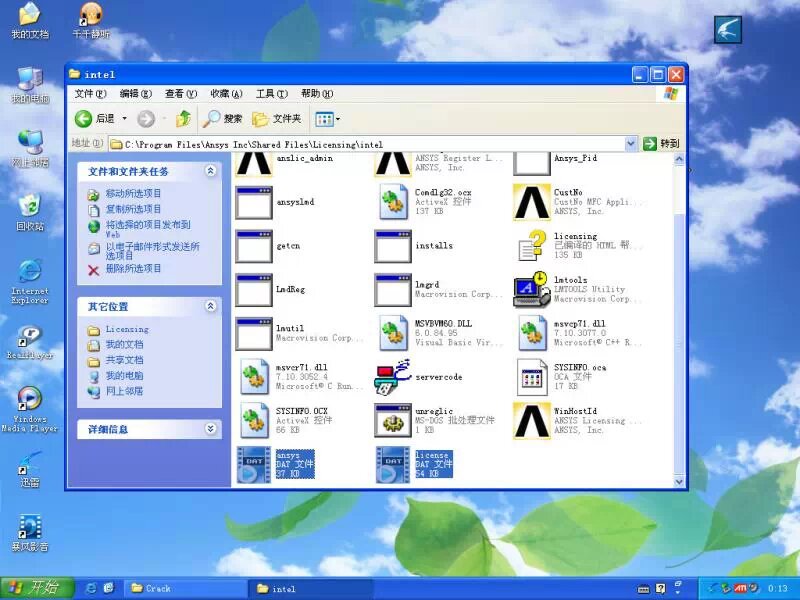Select the servercode file icon
Viewport: 800px width, 600px height.
click(x=393, y=377)
